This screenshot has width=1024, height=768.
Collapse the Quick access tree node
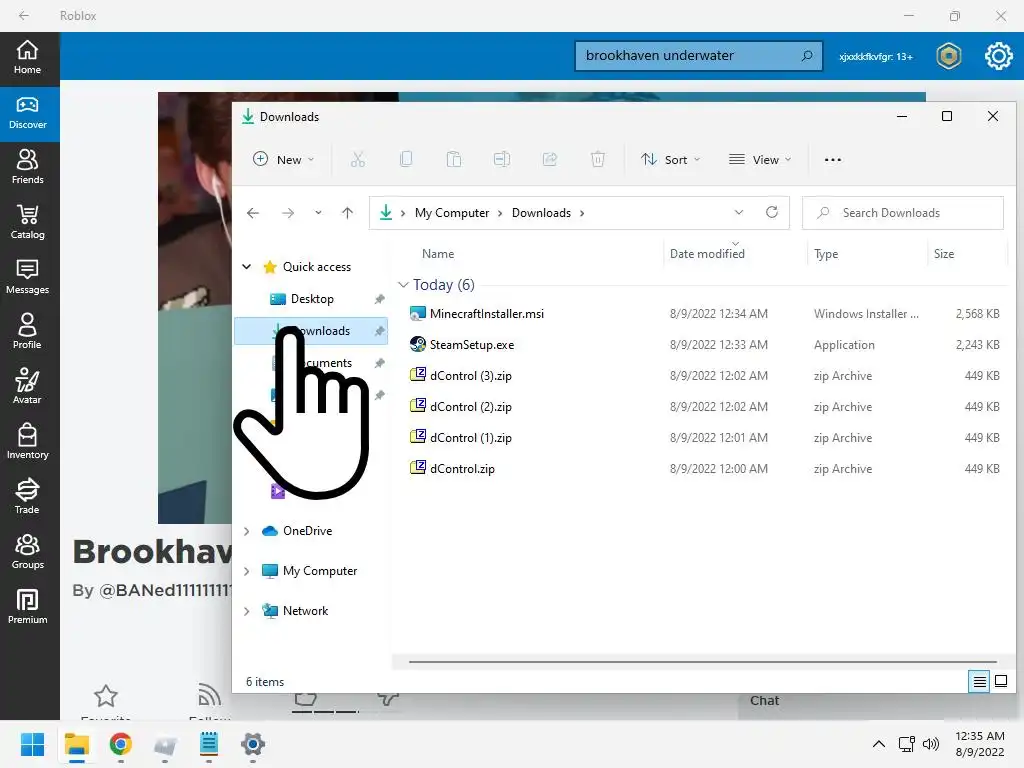coord(247,266)
